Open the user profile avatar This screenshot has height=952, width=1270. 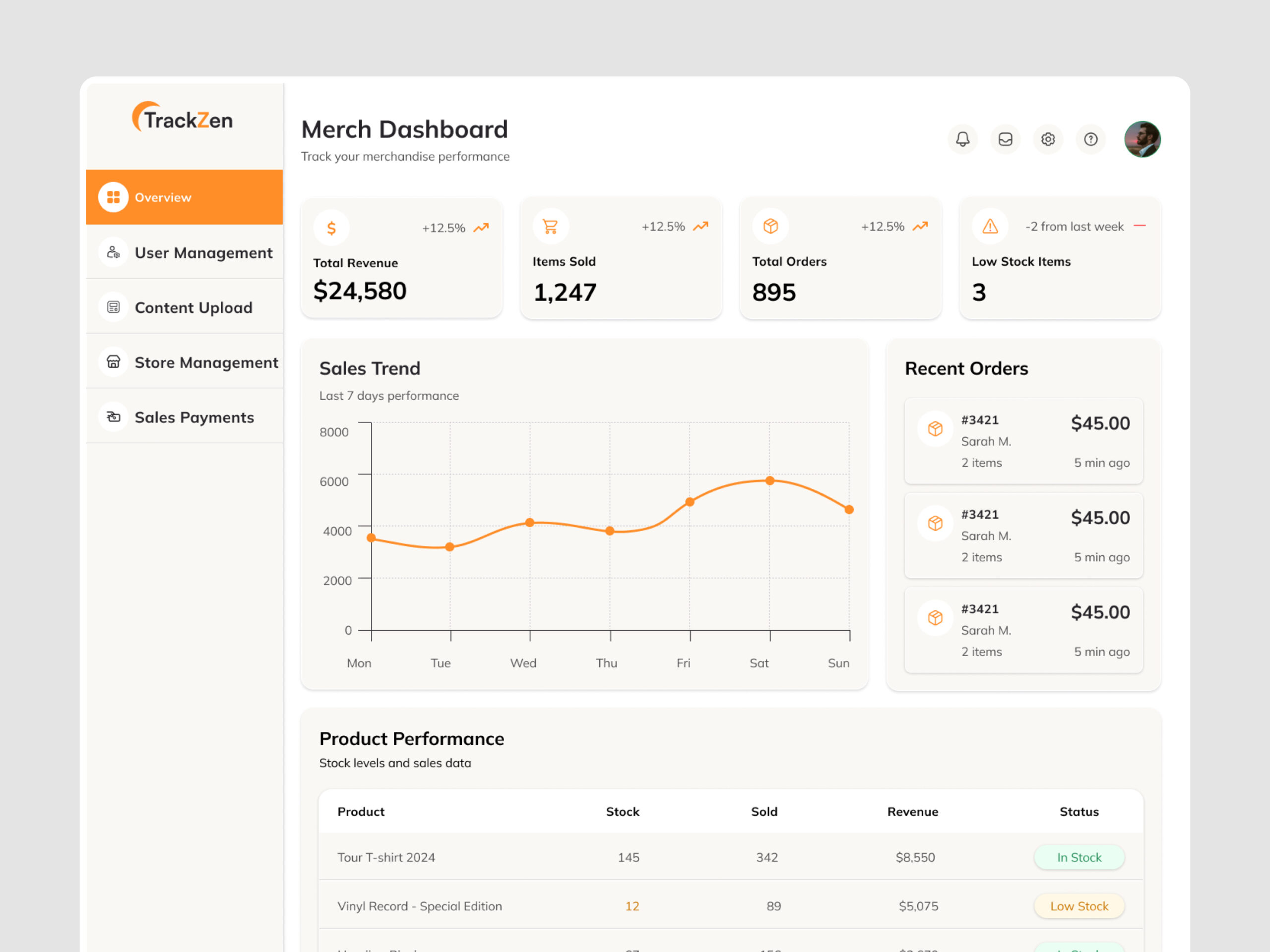pyautogui.click(x=1142, y=139)
